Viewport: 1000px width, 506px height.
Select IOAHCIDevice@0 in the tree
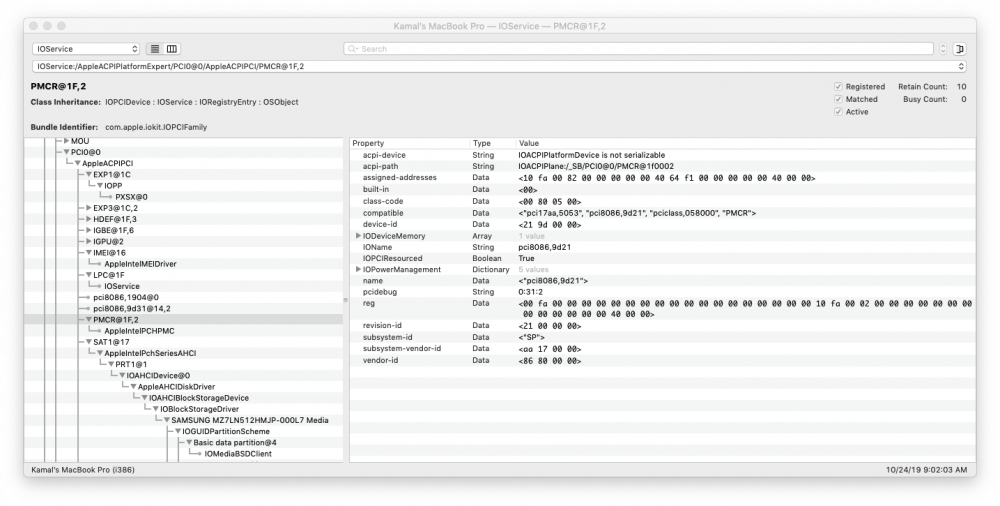(158, 375)
